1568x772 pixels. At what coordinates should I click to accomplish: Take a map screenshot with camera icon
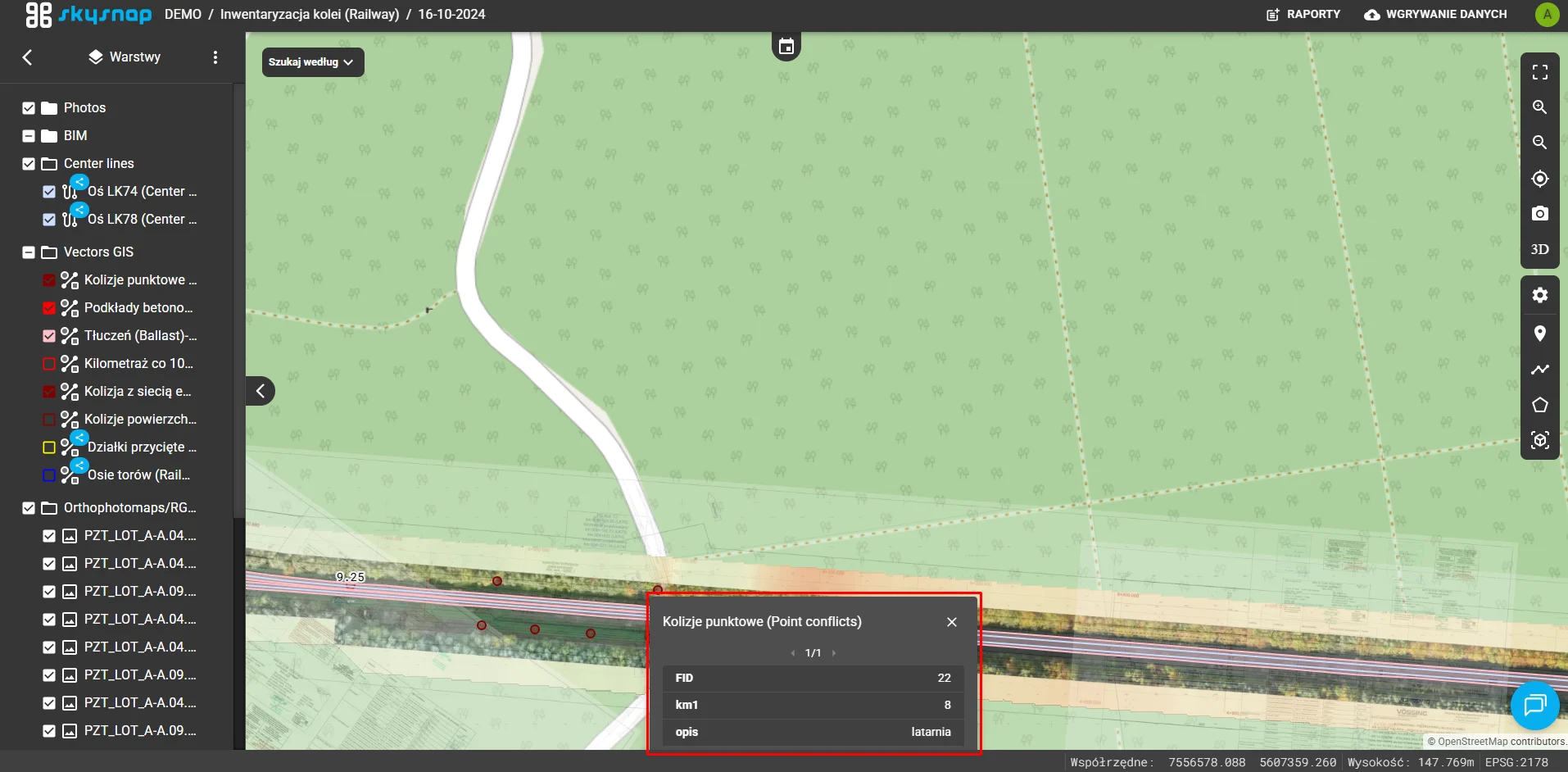click(1539, 214)
